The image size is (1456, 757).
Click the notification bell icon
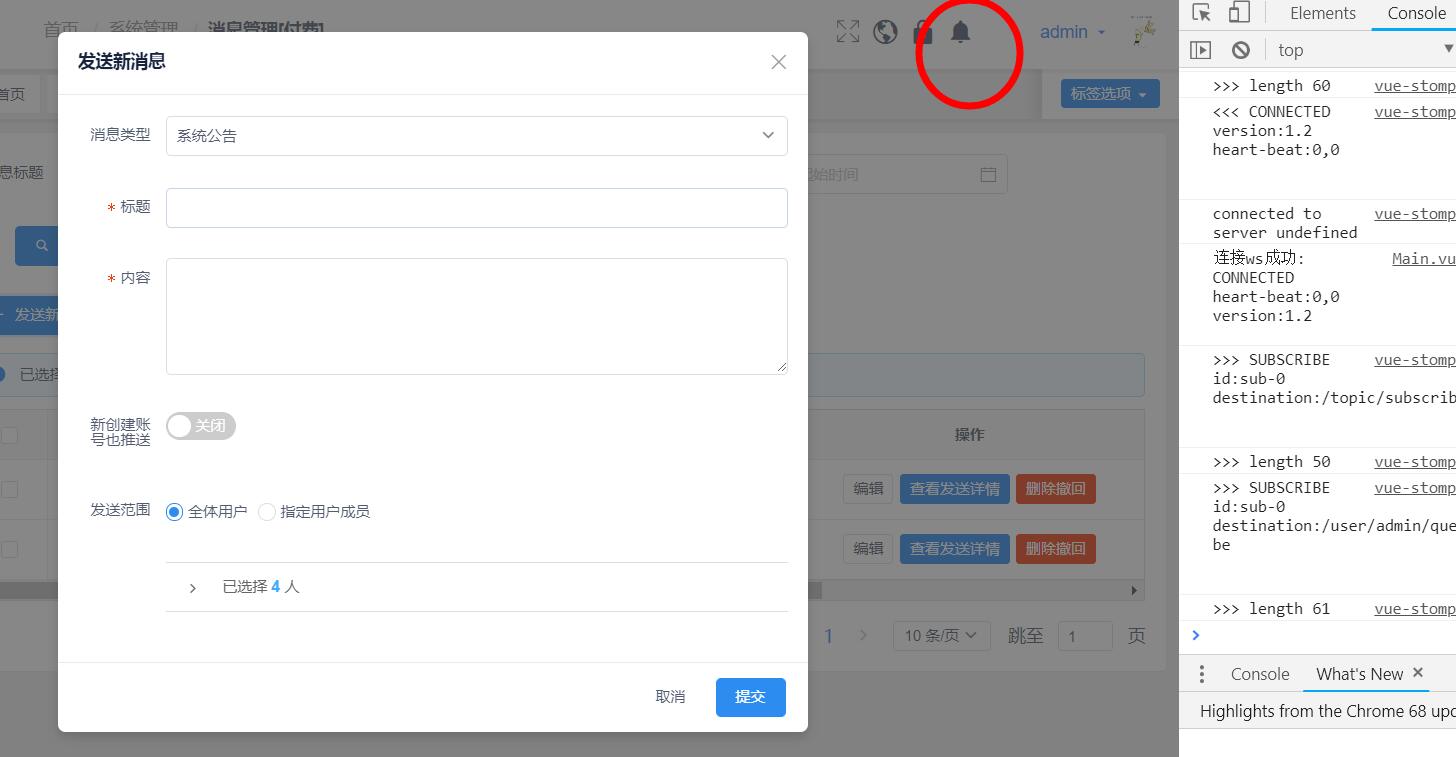click(x=960, y=32)
